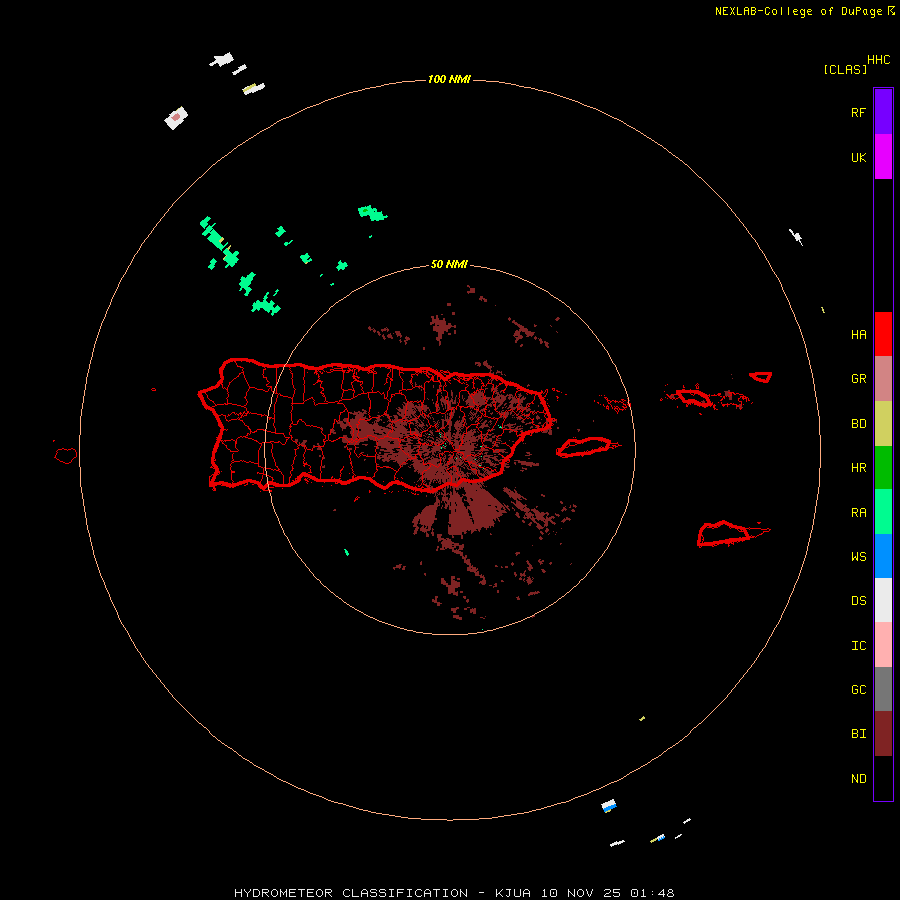Select the IC pink legend swatch
This screenshot has width=900, height=900.
pos(883,645)
